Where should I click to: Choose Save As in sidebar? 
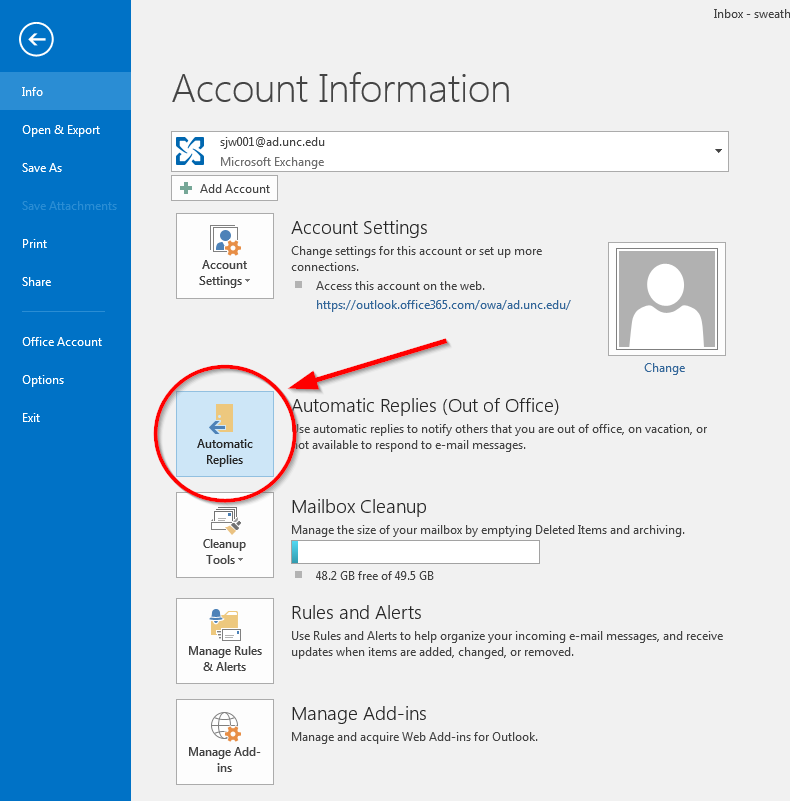[42, 168]
